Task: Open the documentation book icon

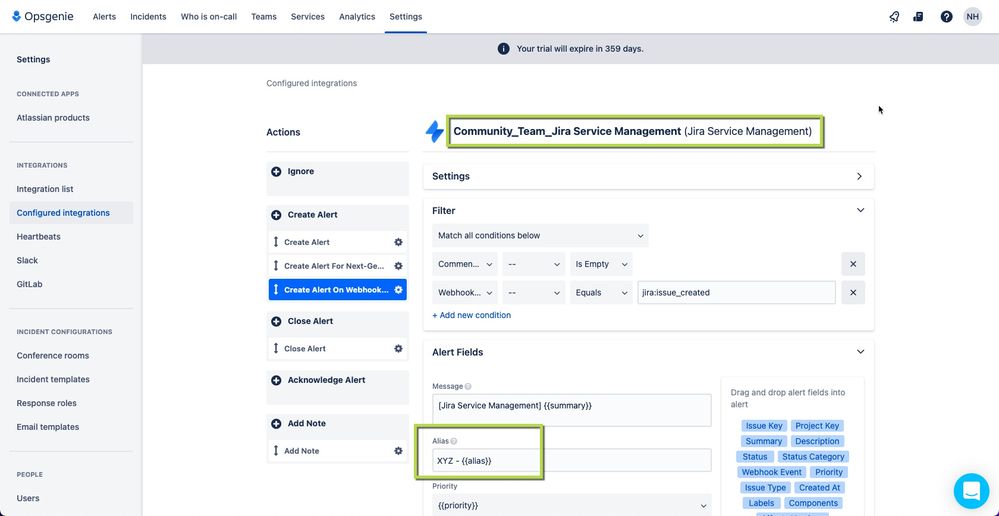Action: [918, 17]
